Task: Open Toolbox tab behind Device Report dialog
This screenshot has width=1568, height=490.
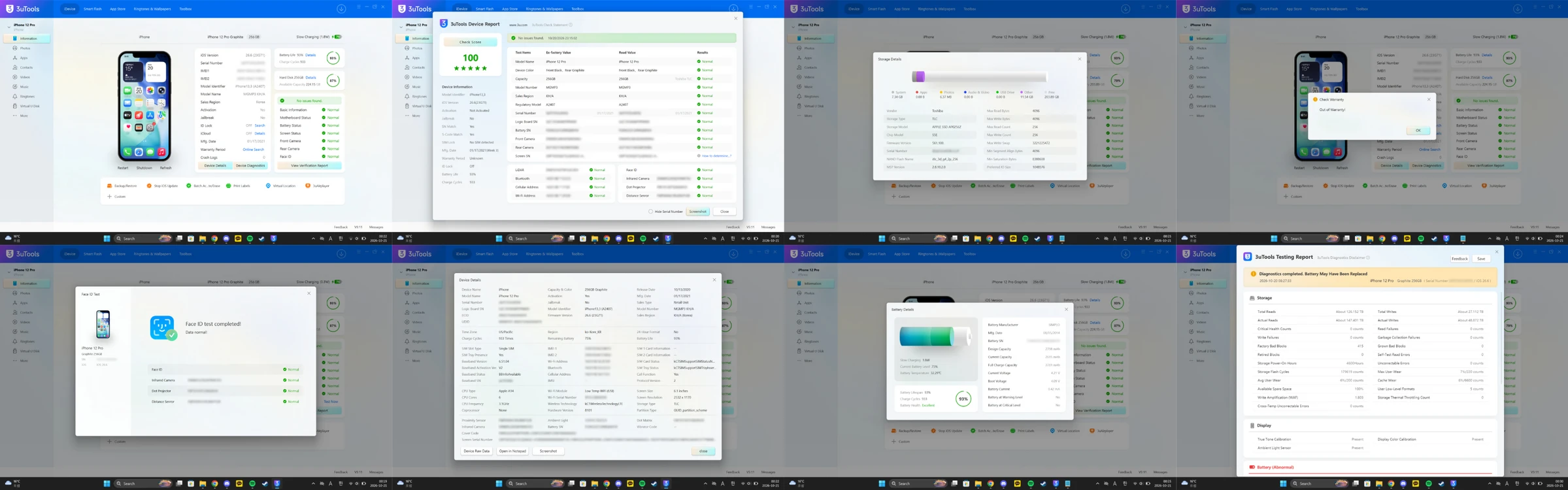Action: coord(577,9)
